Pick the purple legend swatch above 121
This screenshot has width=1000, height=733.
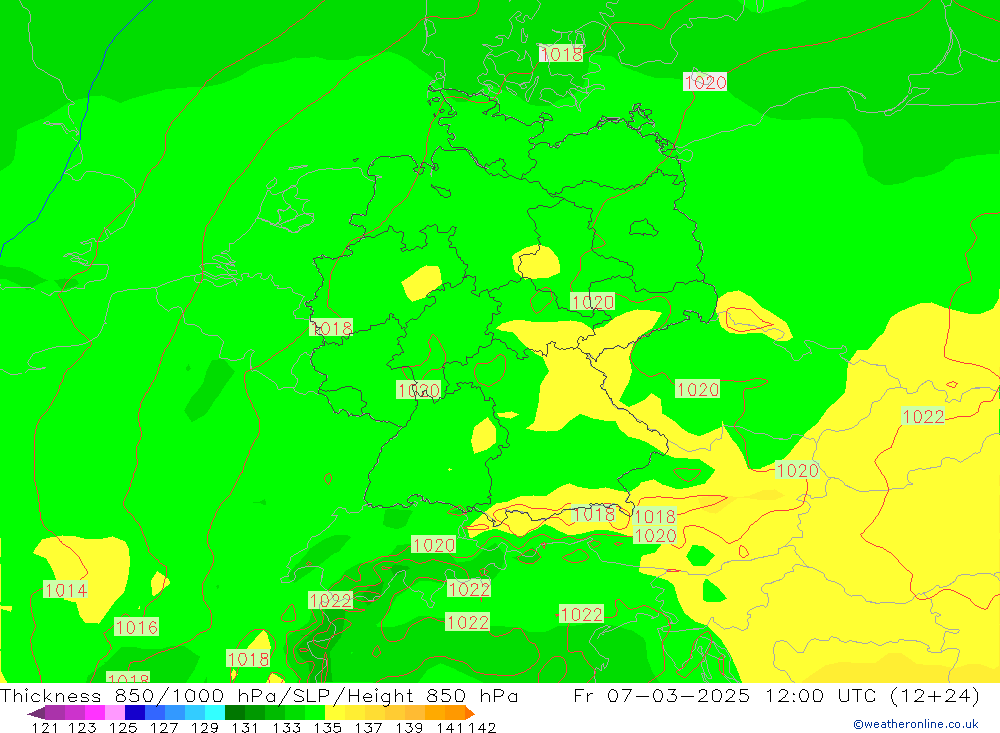[55, 713]
